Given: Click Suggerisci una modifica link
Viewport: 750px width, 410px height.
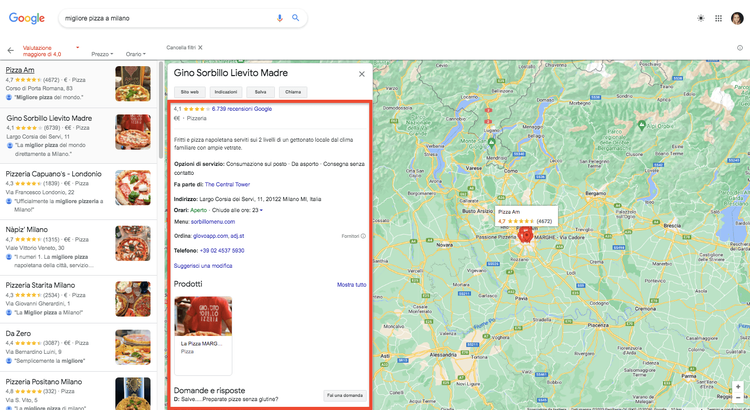Looking at the screenshot, I should pos(203,266).
